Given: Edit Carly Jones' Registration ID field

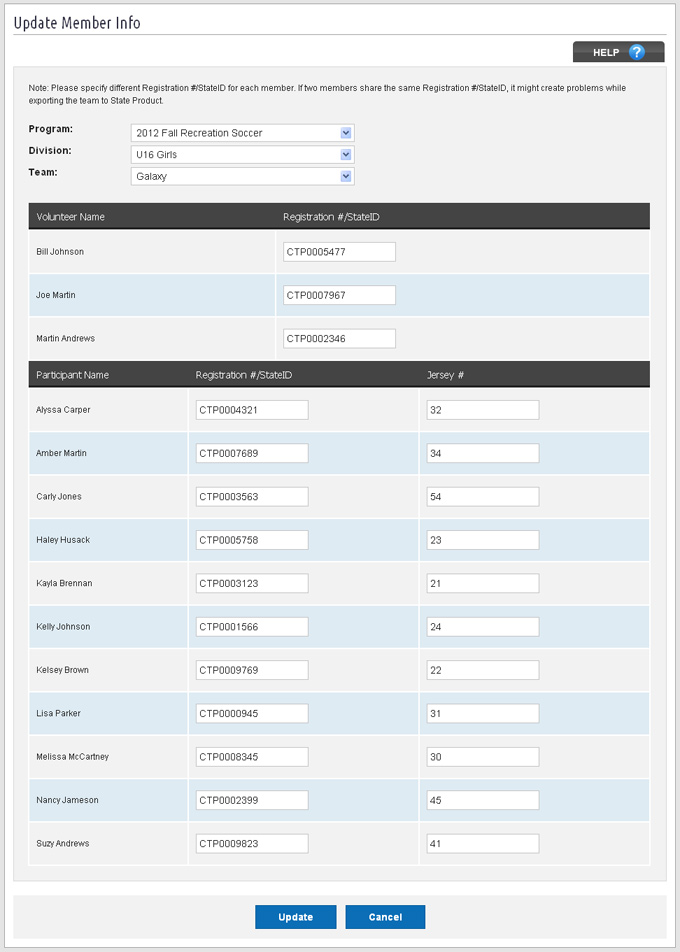Looking at the screenshot, I should tap(252, 497).
